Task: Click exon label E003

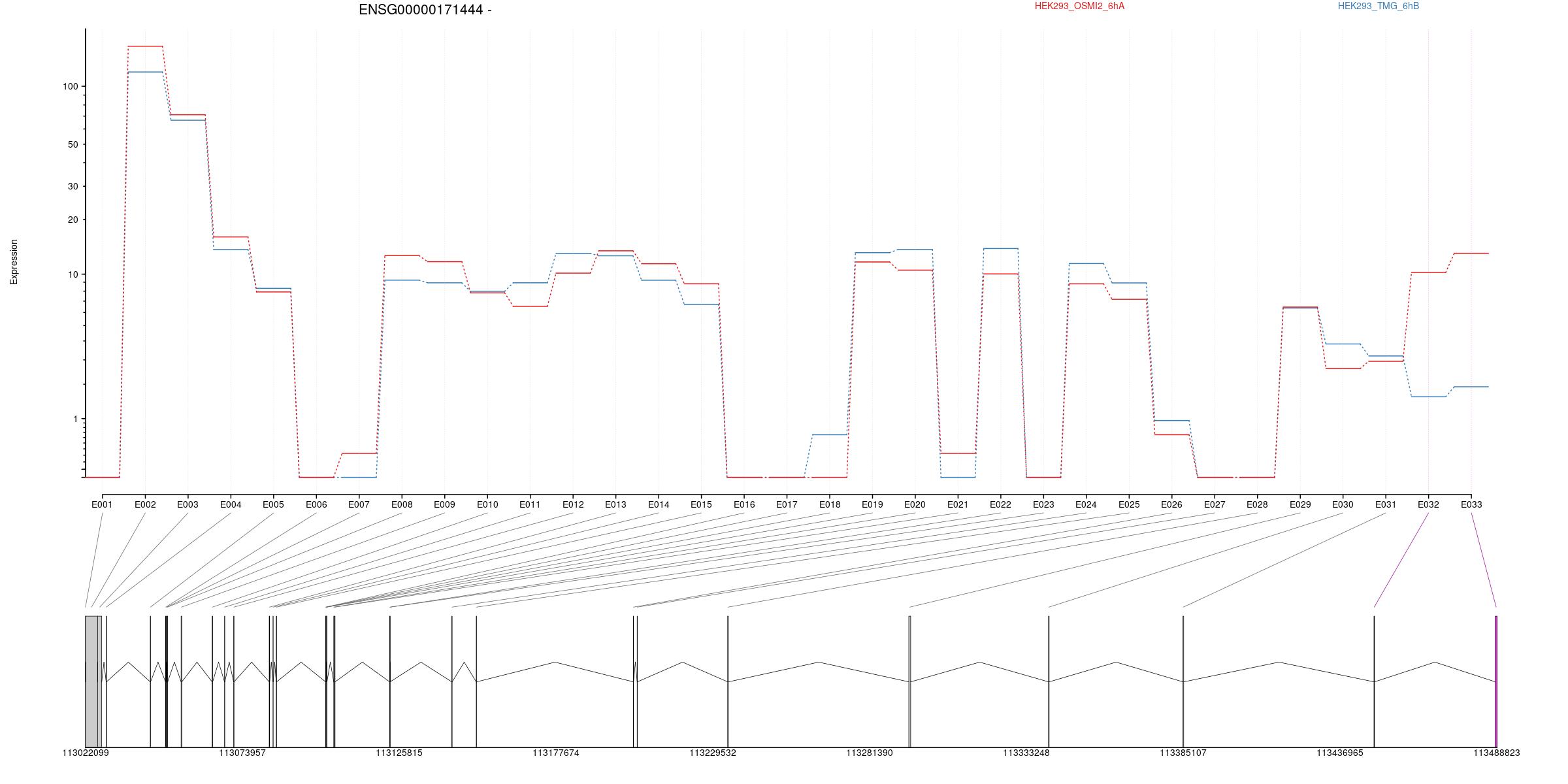Action: coord(188,504)
